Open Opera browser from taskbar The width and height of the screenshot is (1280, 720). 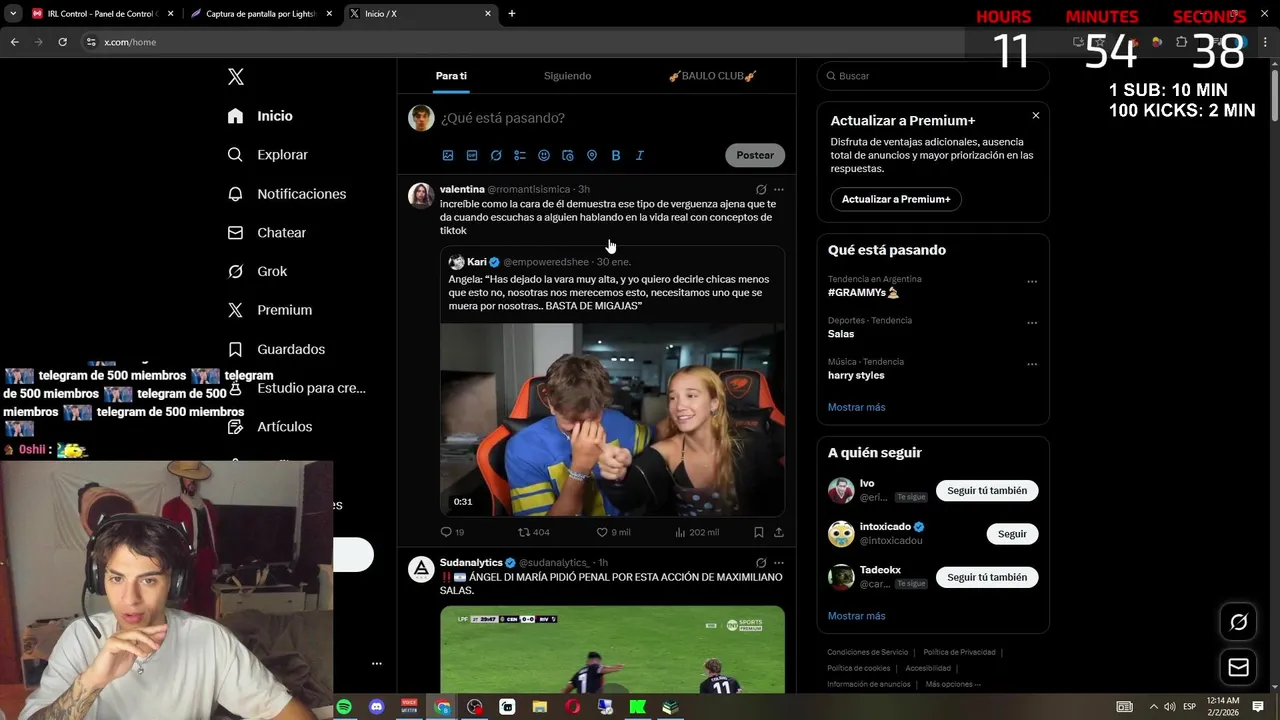pyautogui.click(x=573, y=707)
